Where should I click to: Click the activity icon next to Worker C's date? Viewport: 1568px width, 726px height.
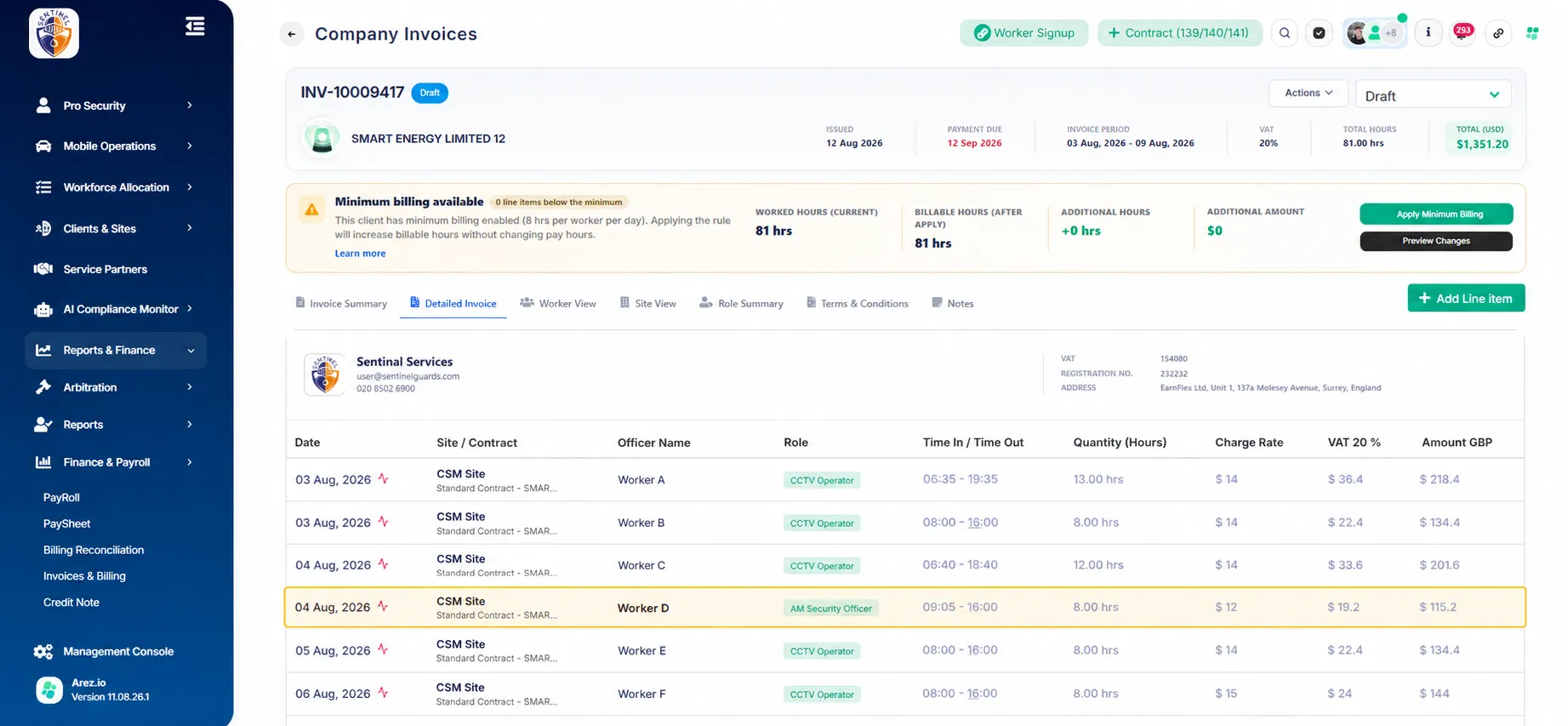pyautogui.click(x=383, y=564)
